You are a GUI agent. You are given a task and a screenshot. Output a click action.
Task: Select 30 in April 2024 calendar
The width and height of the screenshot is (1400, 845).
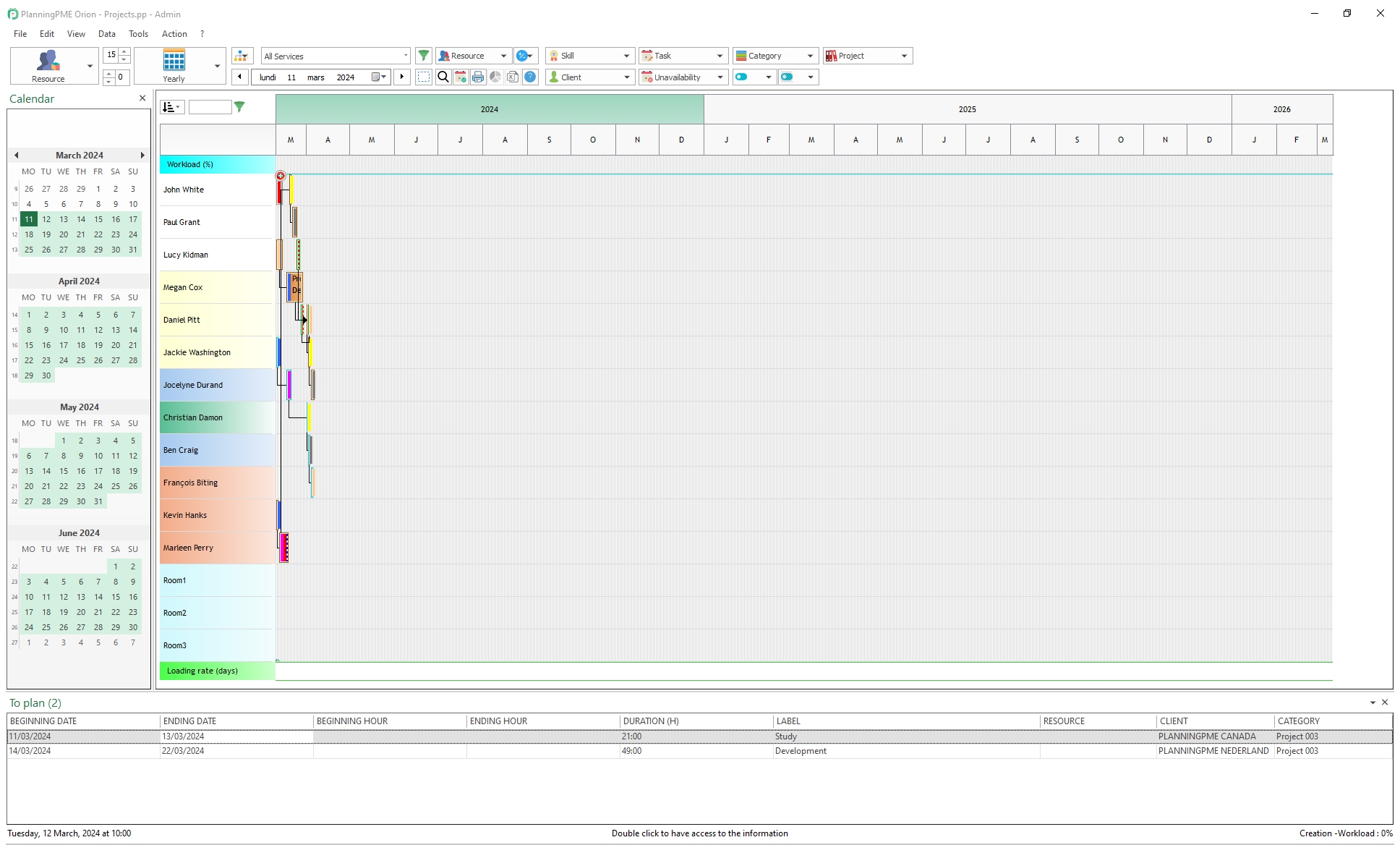[46, 375]
